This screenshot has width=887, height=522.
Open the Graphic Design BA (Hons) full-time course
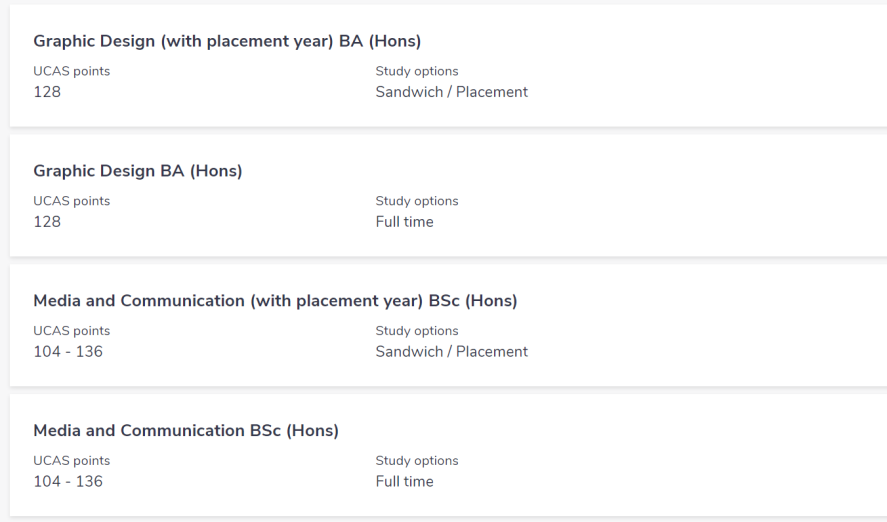(138, 171)
